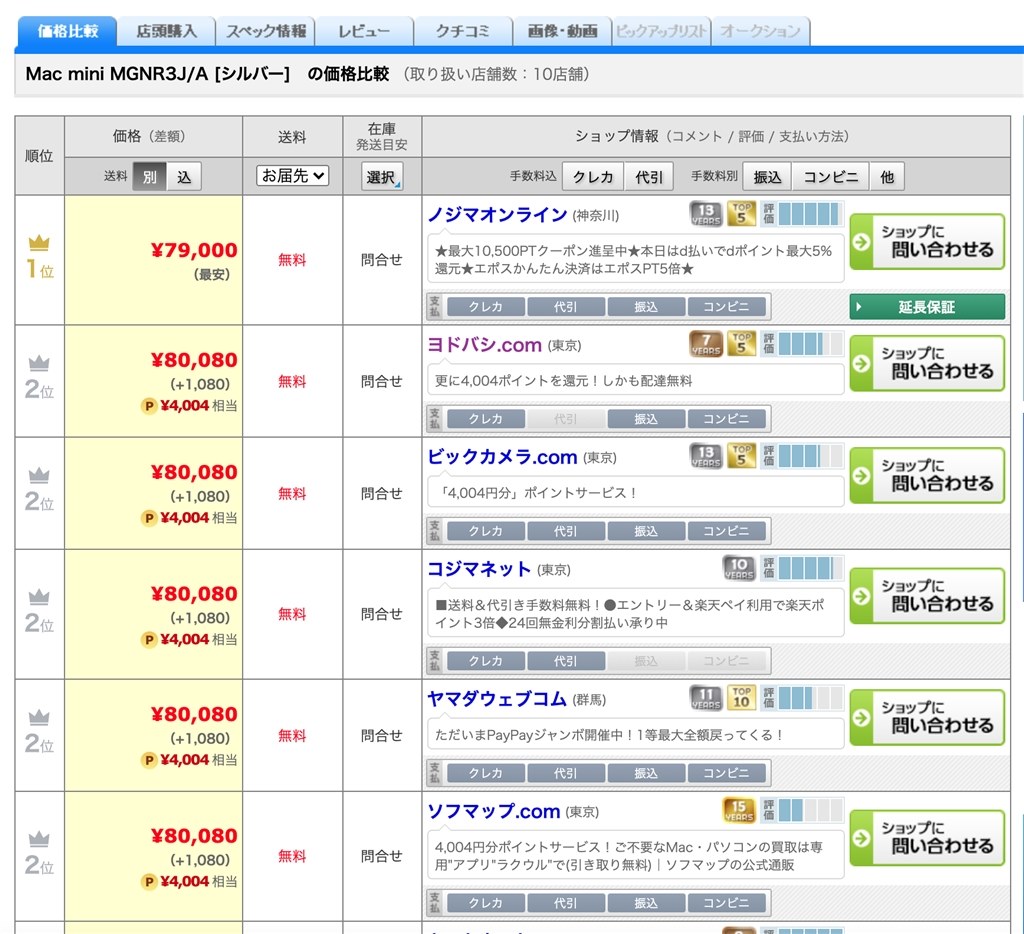Click ソフマップ.com row's point P icon
The width and height of the screenshot is (1024, 934).
click(x=150, y=882)
